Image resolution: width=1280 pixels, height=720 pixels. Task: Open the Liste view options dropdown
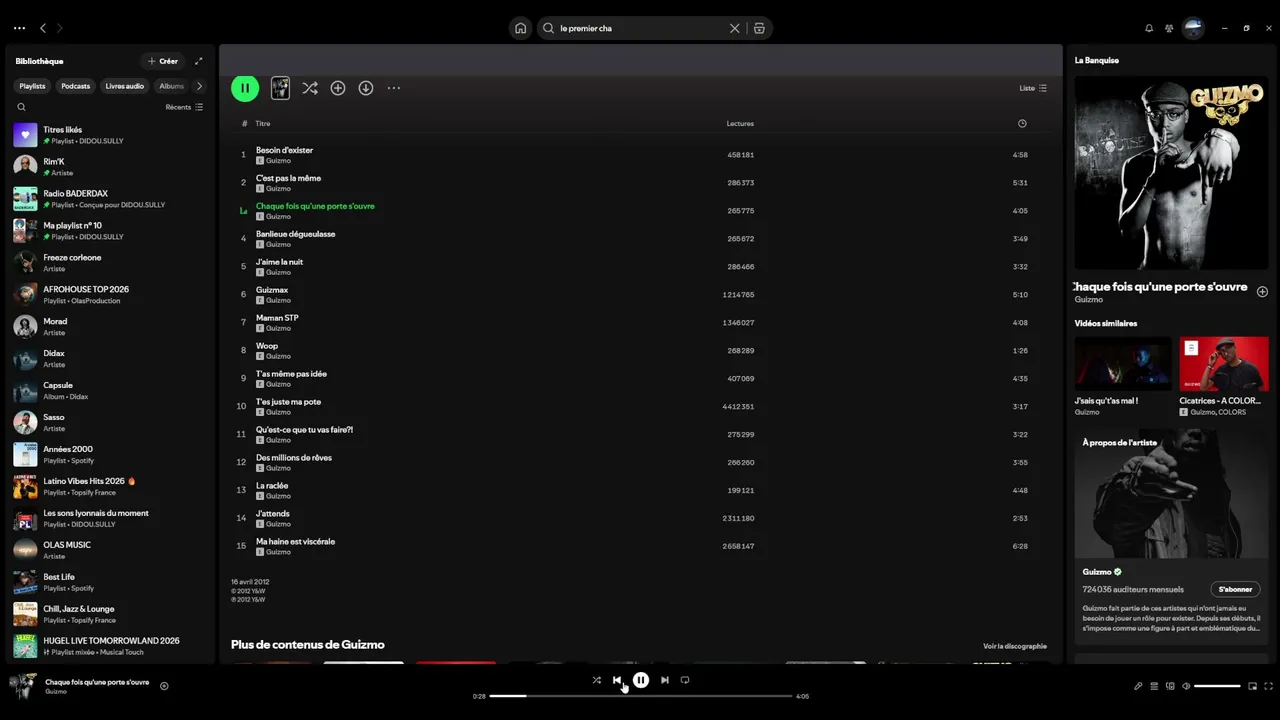pos(1033,88)
